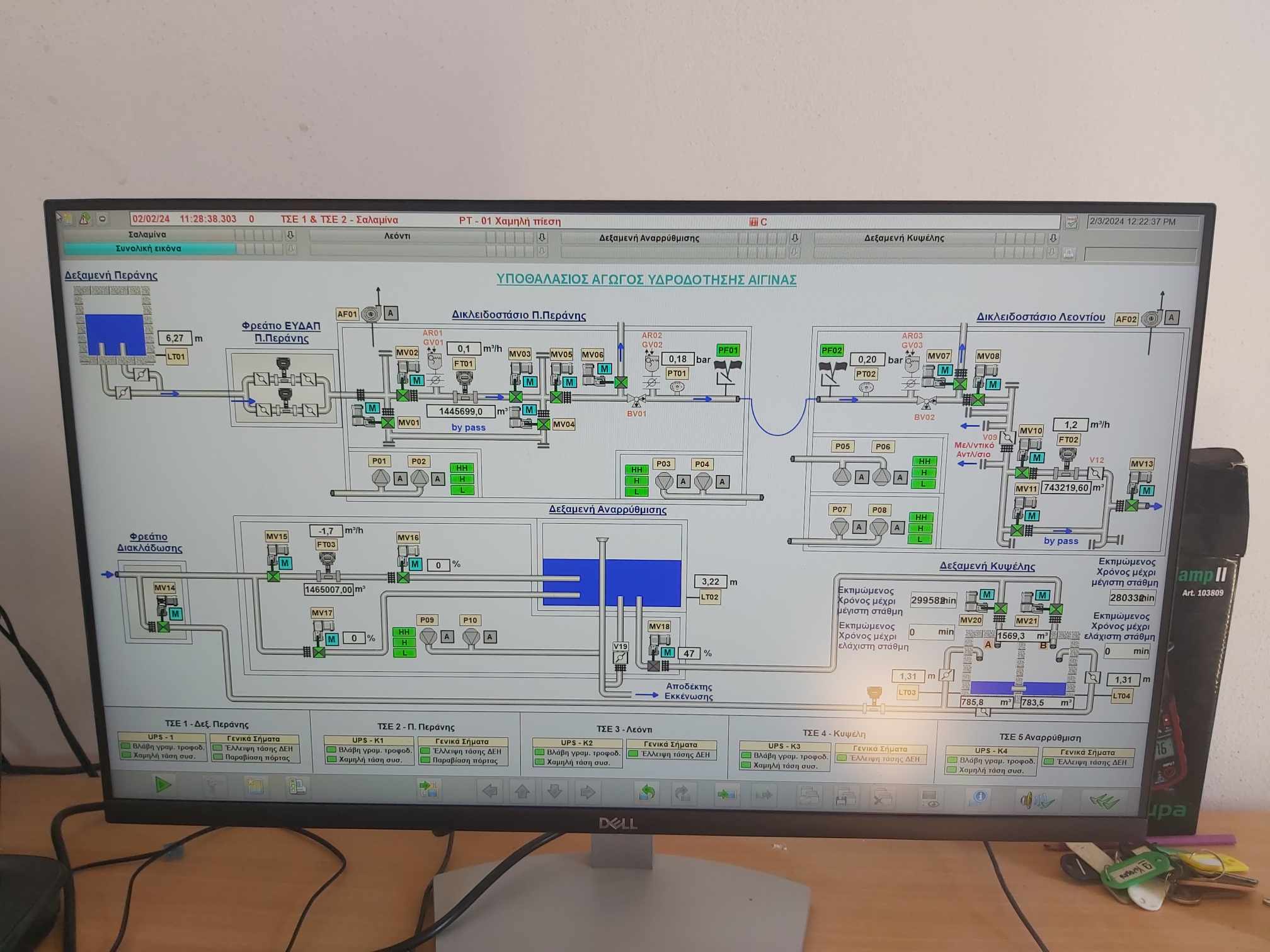The height and width of the screenshot is (952, 1270).
Task: Click the green undo arrow icon
Action: tap(647, 793)
